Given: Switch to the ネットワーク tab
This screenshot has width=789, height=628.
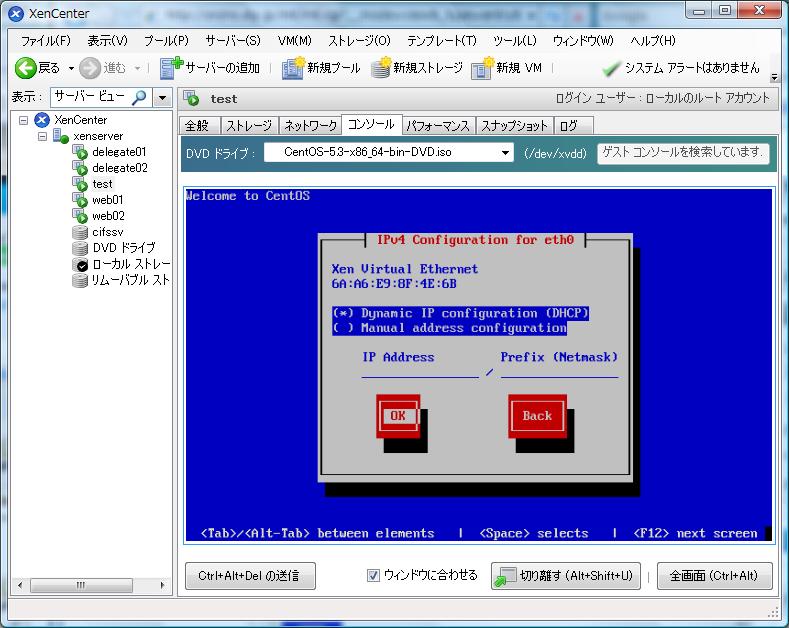Looking at the screenshot, I should (x=310, y=126).
